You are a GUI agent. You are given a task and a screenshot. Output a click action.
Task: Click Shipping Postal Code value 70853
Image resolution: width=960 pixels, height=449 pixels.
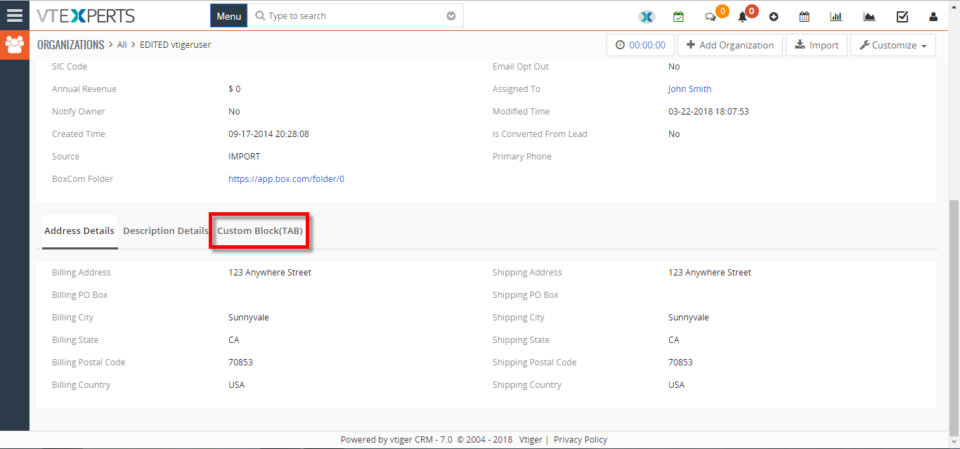(681, 362)
